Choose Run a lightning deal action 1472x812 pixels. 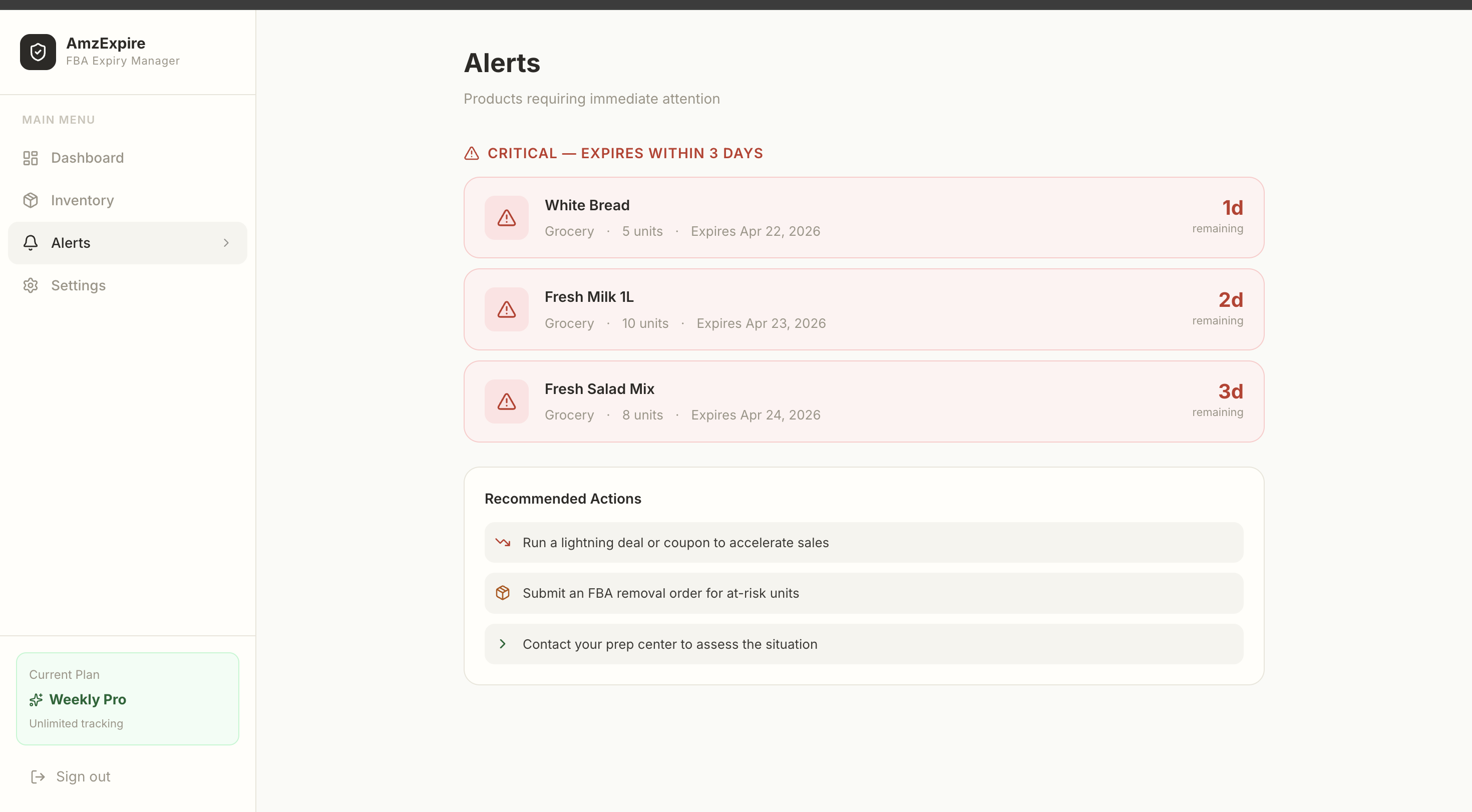click(x=864, y=542)
